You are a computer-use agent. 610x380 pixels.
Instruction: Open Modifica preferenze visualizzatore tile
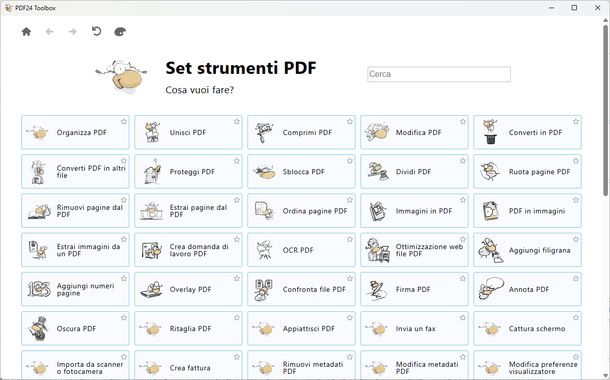click(x=528, y=365)
